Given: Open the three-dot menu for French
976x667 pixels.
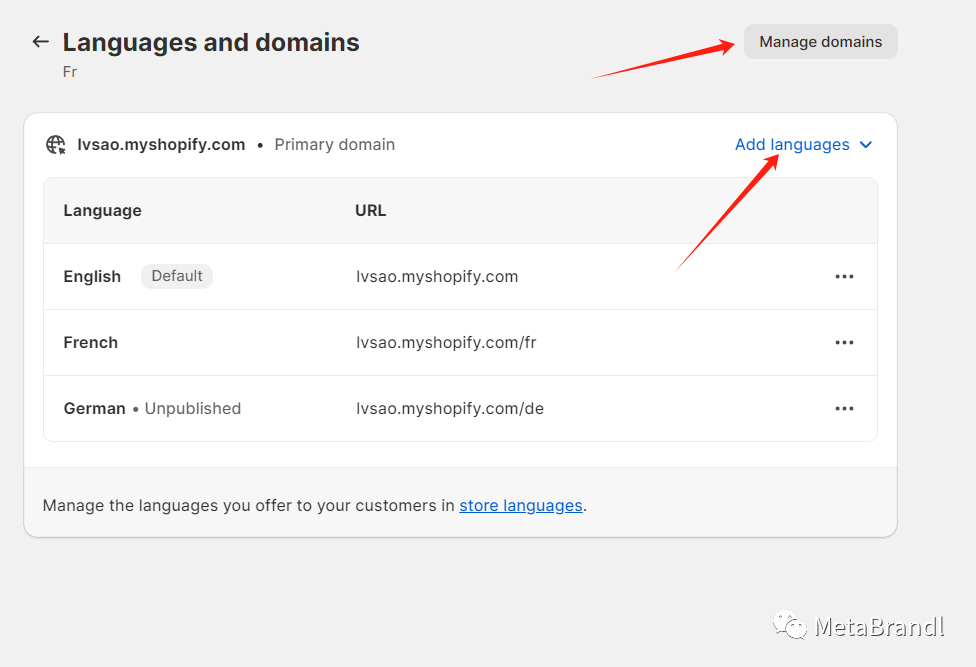Looking at the screenshot, I should point(844,342).
